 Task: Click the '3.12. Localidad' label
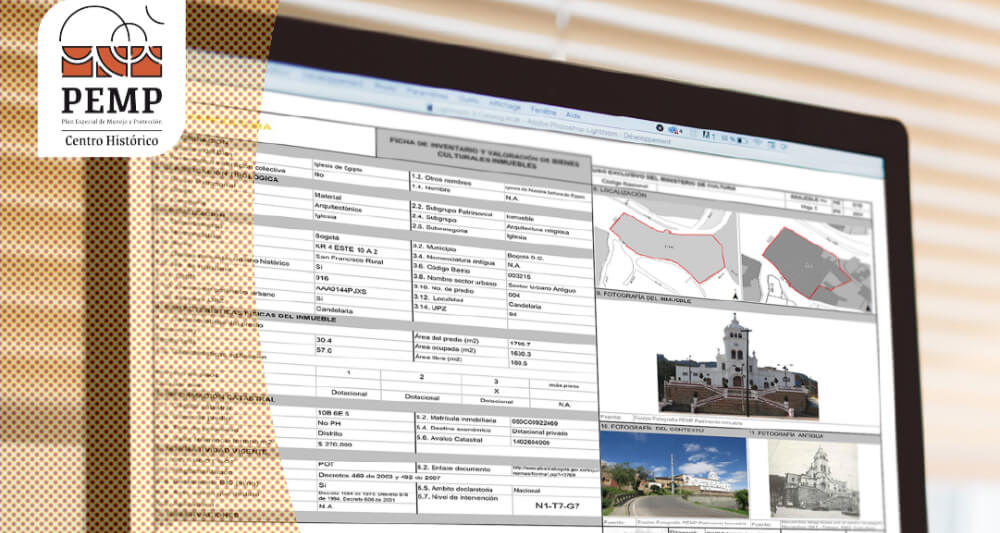(x=437, y=298)
